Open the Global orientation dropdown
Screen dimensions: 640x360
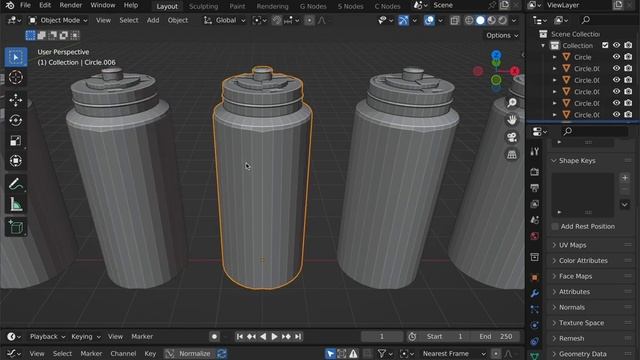[224, 20]
